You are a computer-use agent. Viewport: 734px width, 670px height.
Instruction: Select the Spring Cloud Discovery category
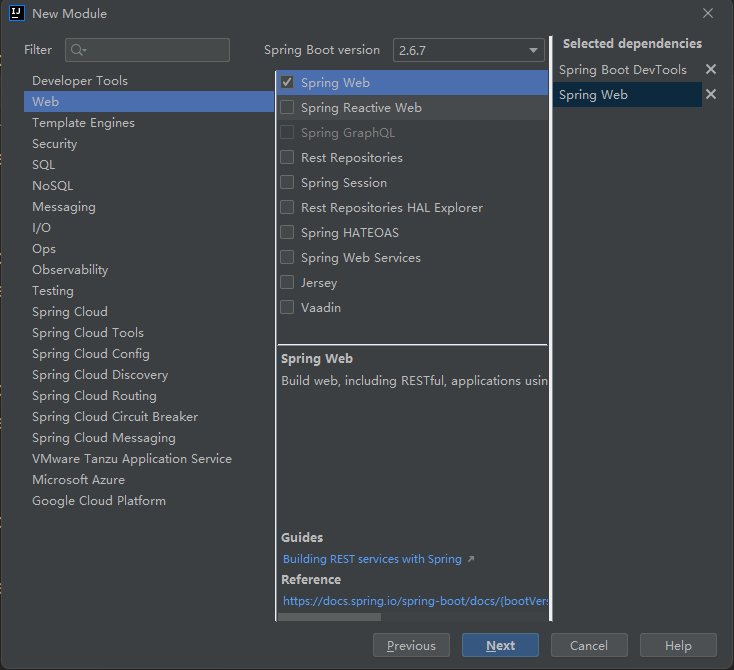[x=149, y=375]
